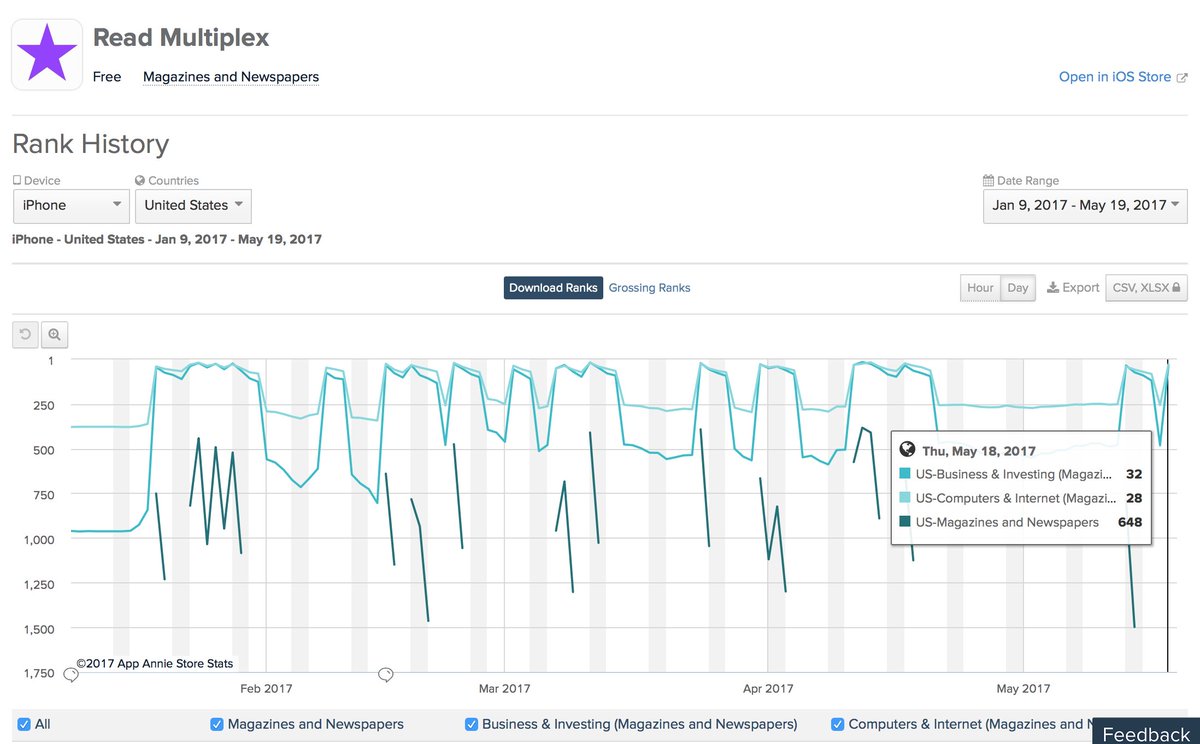Click the Read Multiplex app title
Image resolution: width=1200 pixels, height=744 pixels.
[181, 38]
